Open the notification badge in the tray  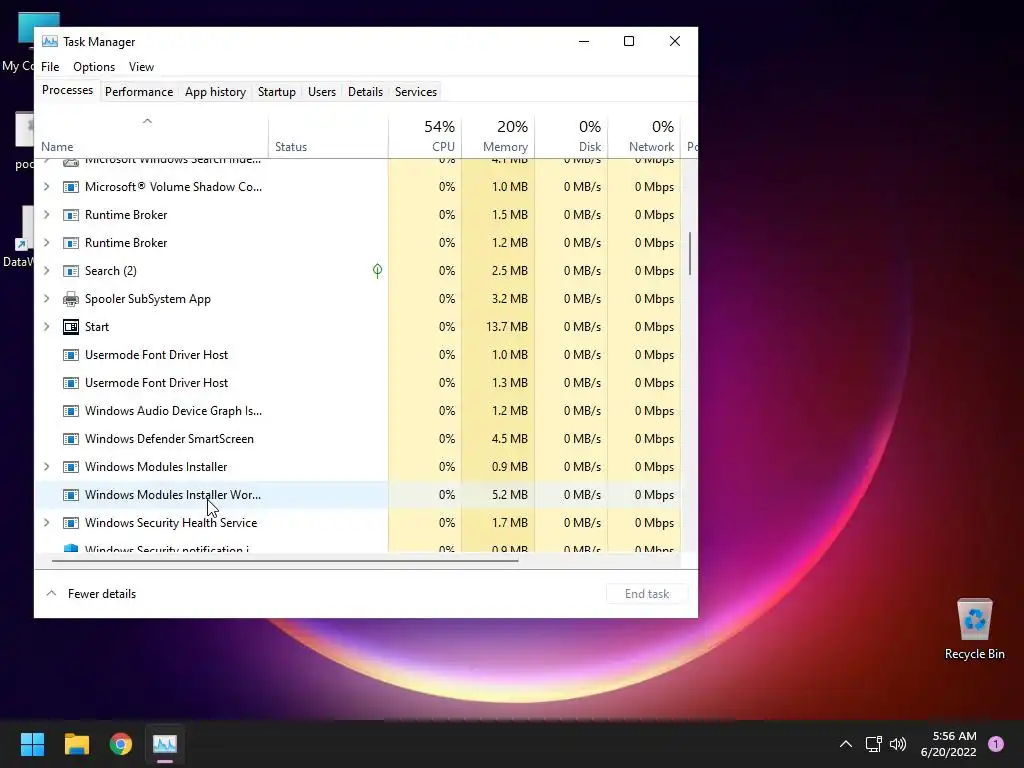(996, 744)
